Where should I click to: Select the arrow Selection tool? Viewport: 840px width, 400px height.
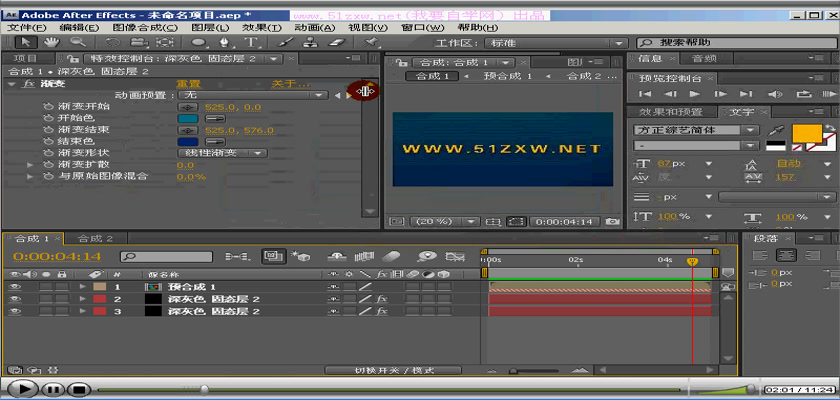26,42
